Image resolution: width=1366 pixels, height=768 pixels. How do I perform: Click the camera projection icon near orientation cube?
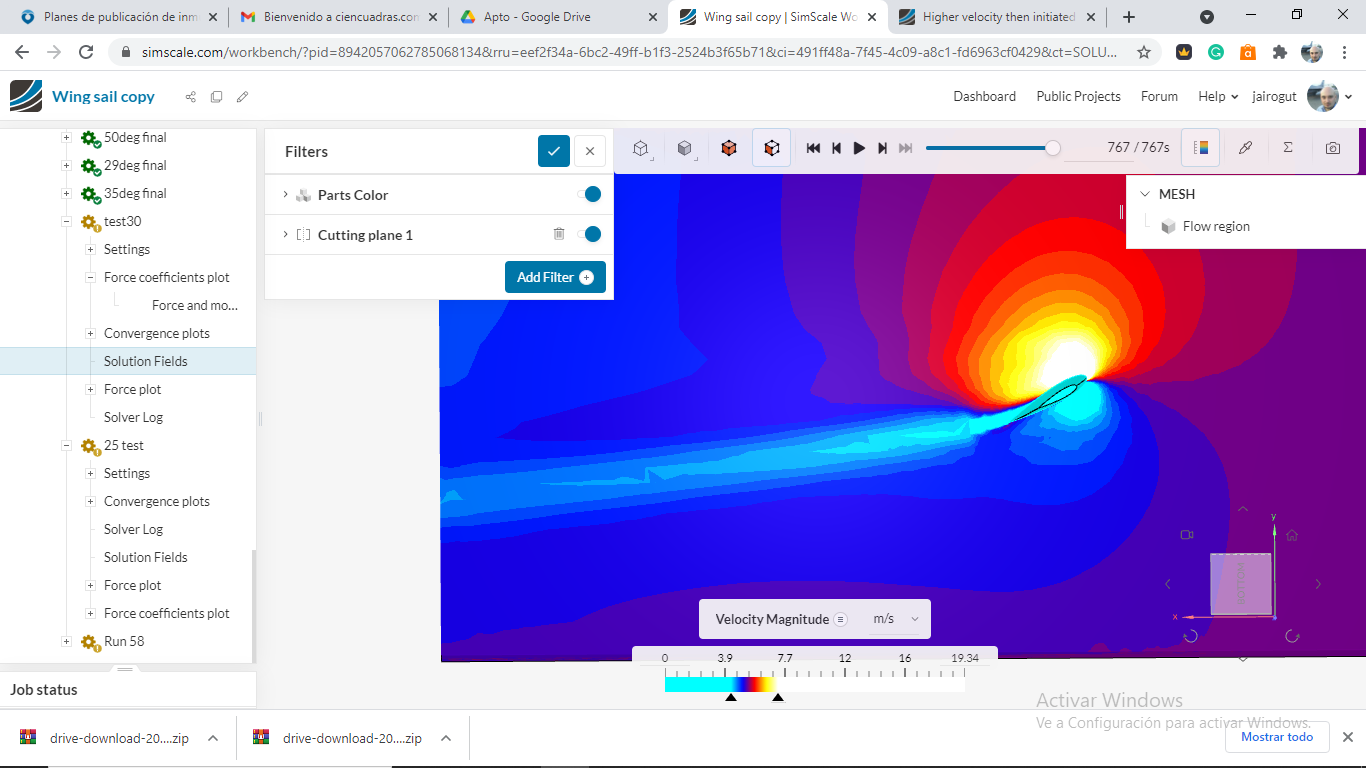1187,535
